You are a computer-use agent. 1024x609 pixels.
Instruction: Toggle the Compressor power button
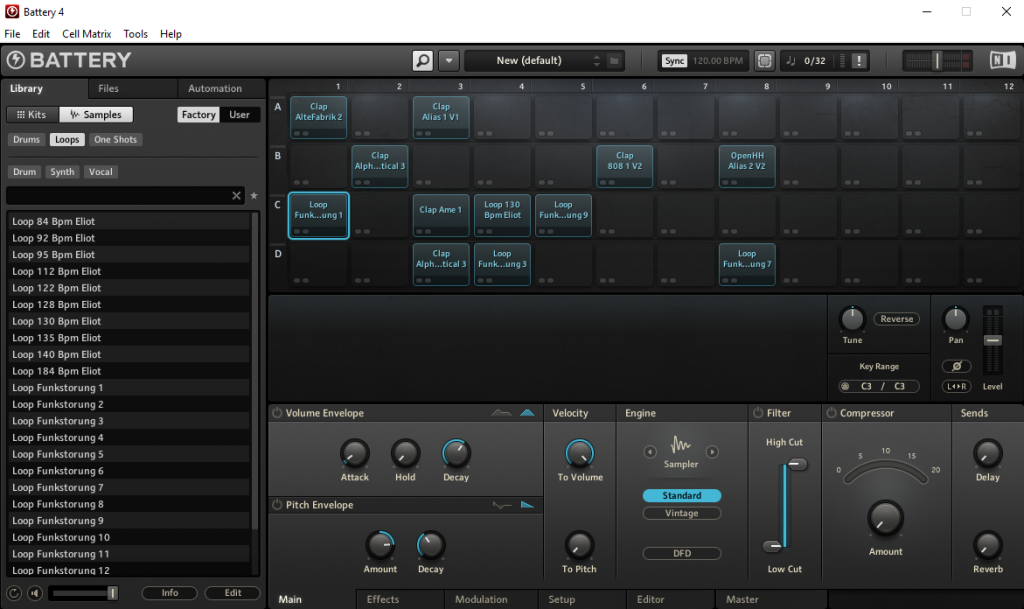click(831, 413)
